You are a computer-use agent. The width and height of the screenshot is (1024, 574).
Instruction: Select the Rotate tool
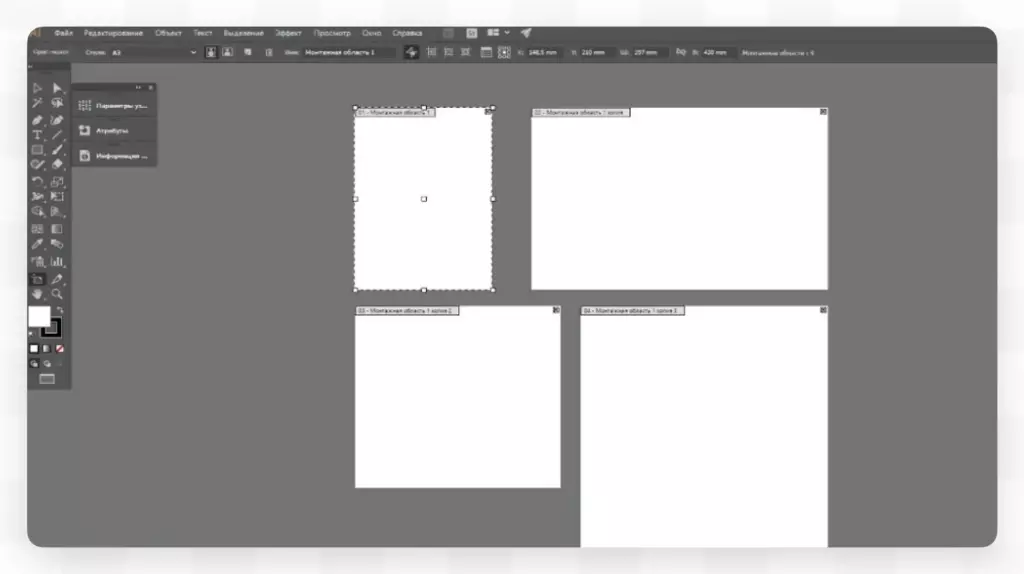37,182
